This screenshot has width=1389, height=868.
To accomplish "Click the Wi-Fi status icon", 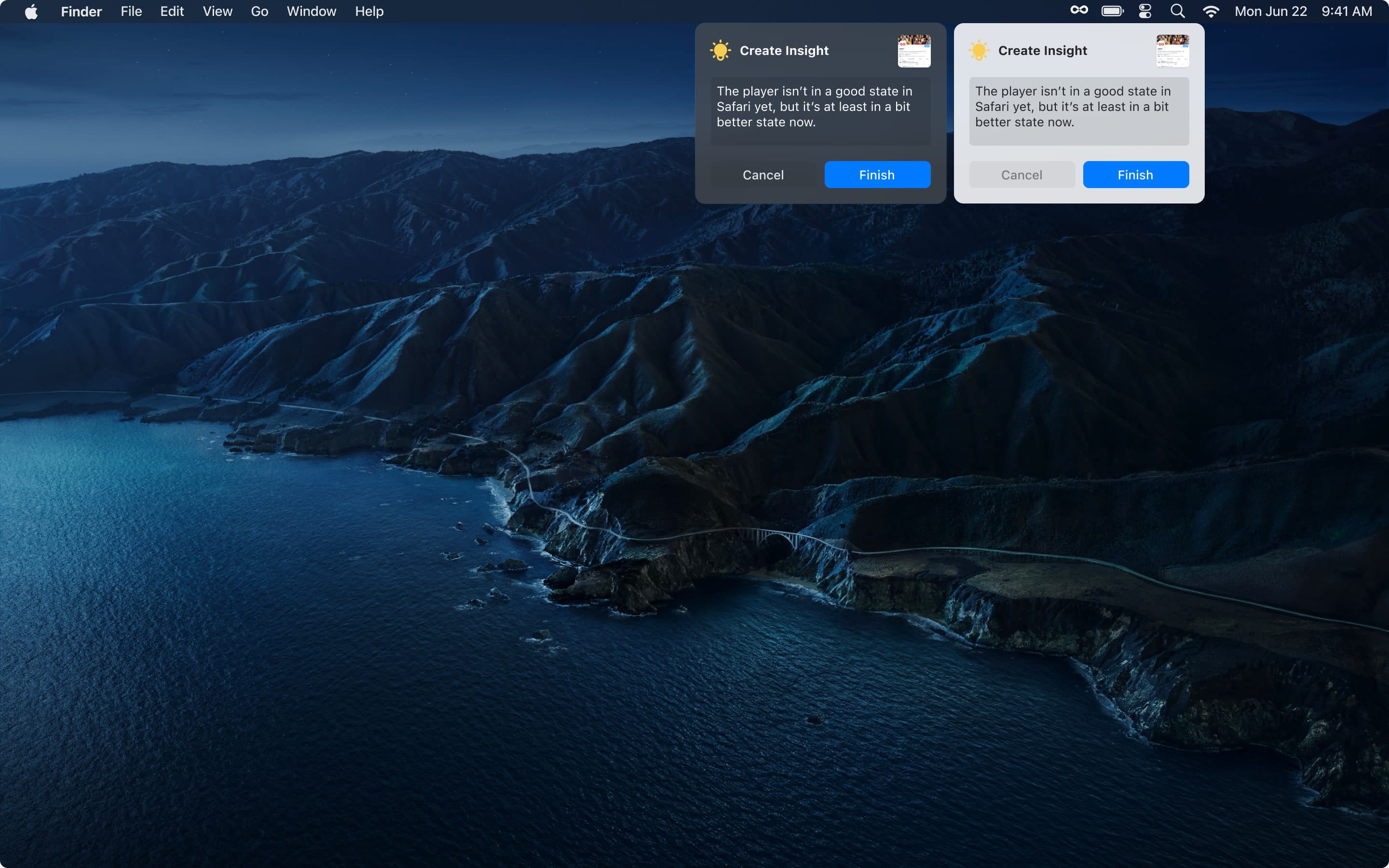I will pyautogui.click(x=1211, y=12).
